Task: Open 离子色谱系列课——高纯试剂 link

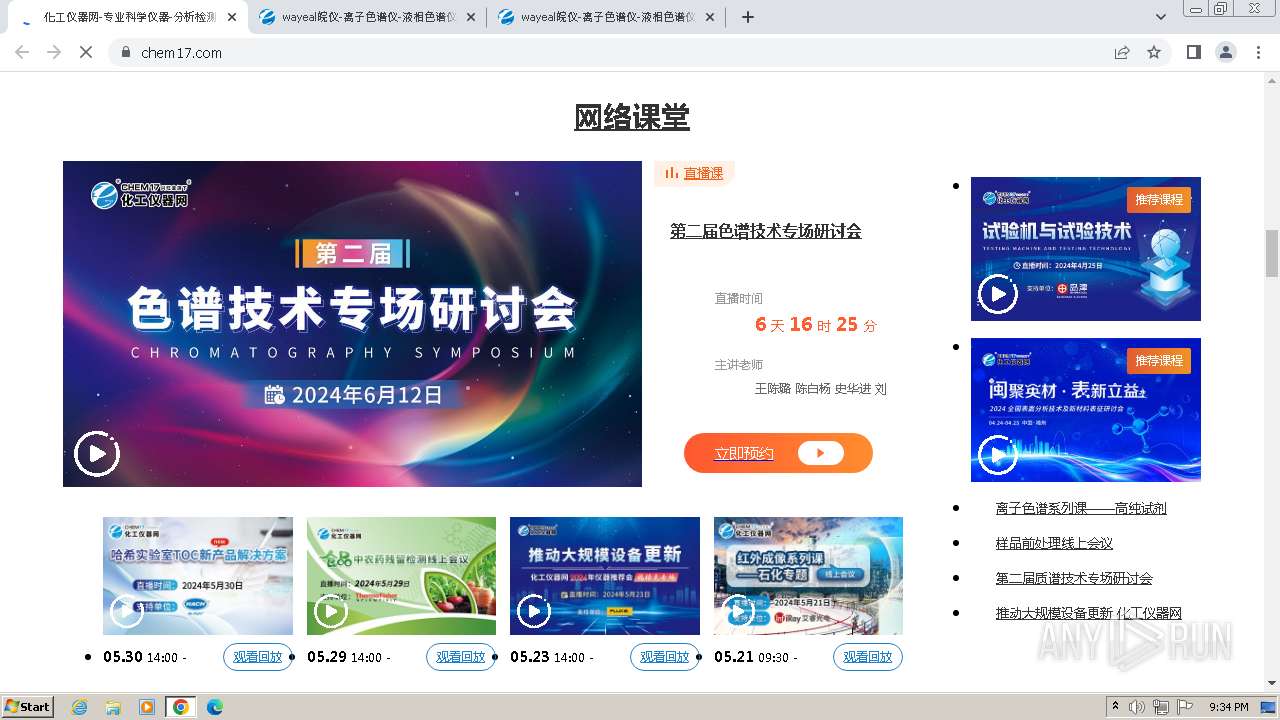Action: click(x=1081, y=508)
